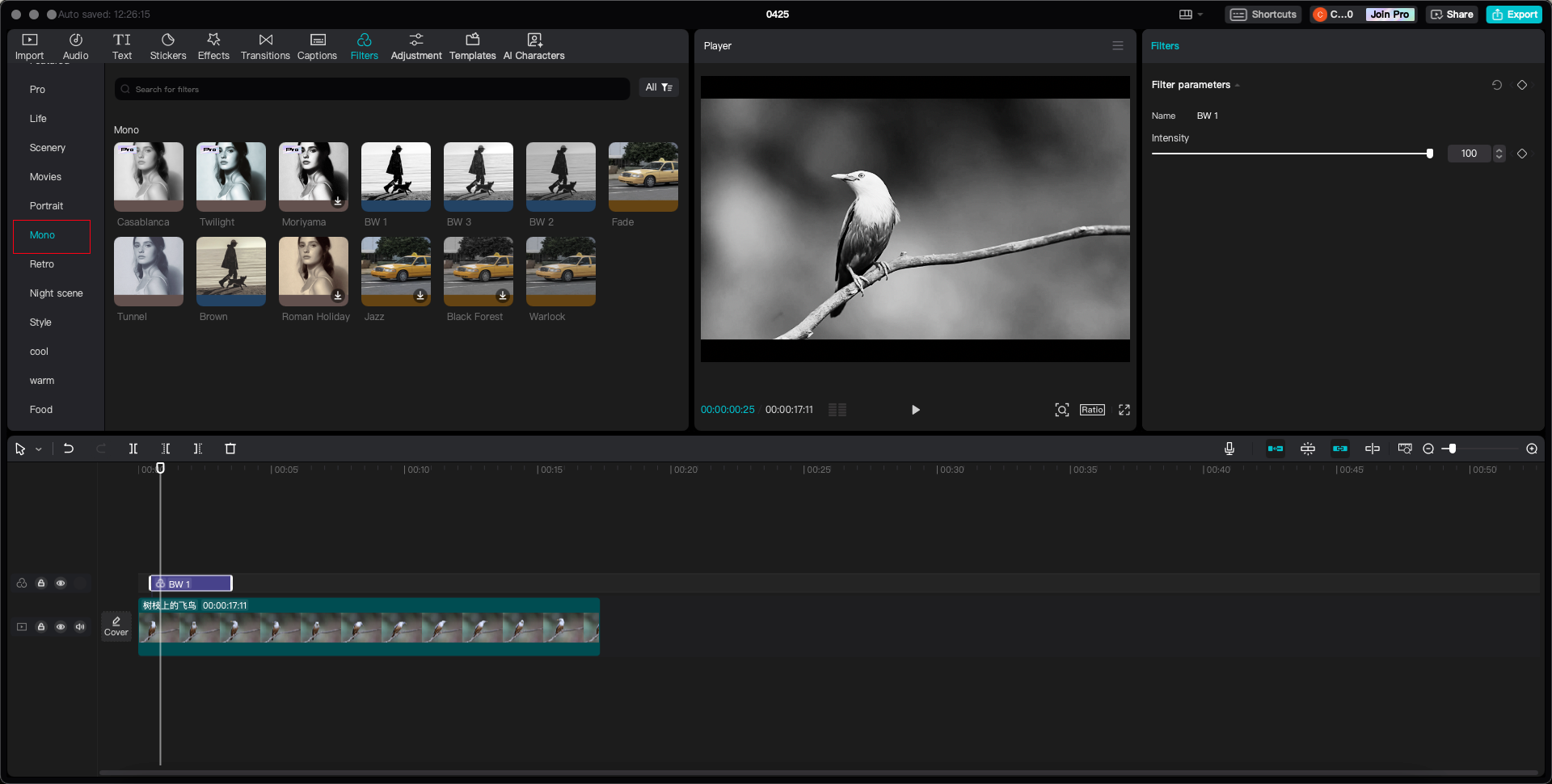Open the layout dropdown in title bar
1552x784 pixels.
(1191, 15)
